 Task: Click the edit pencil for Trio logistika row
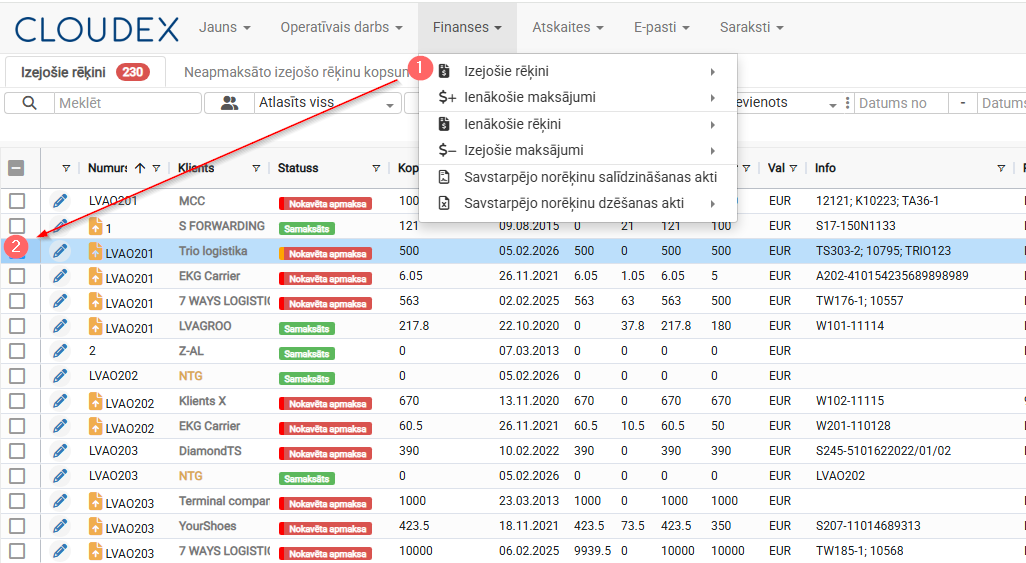point(60,251)
